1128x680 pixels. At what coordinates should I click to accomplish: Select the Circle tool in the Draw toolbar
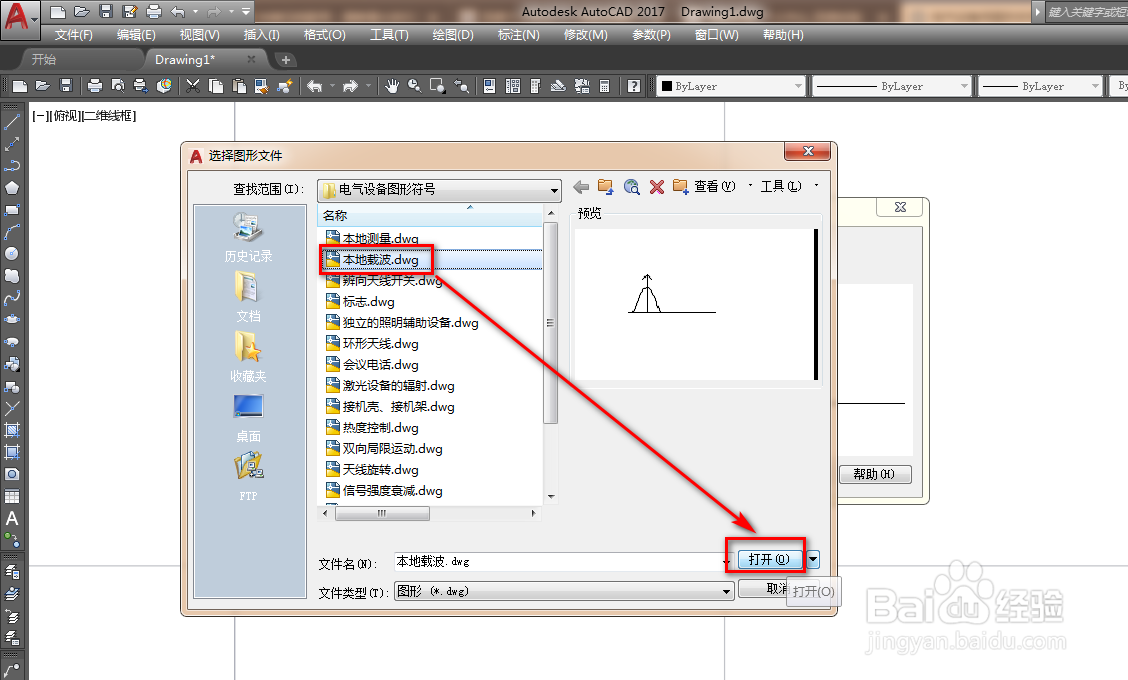(12, 253)
